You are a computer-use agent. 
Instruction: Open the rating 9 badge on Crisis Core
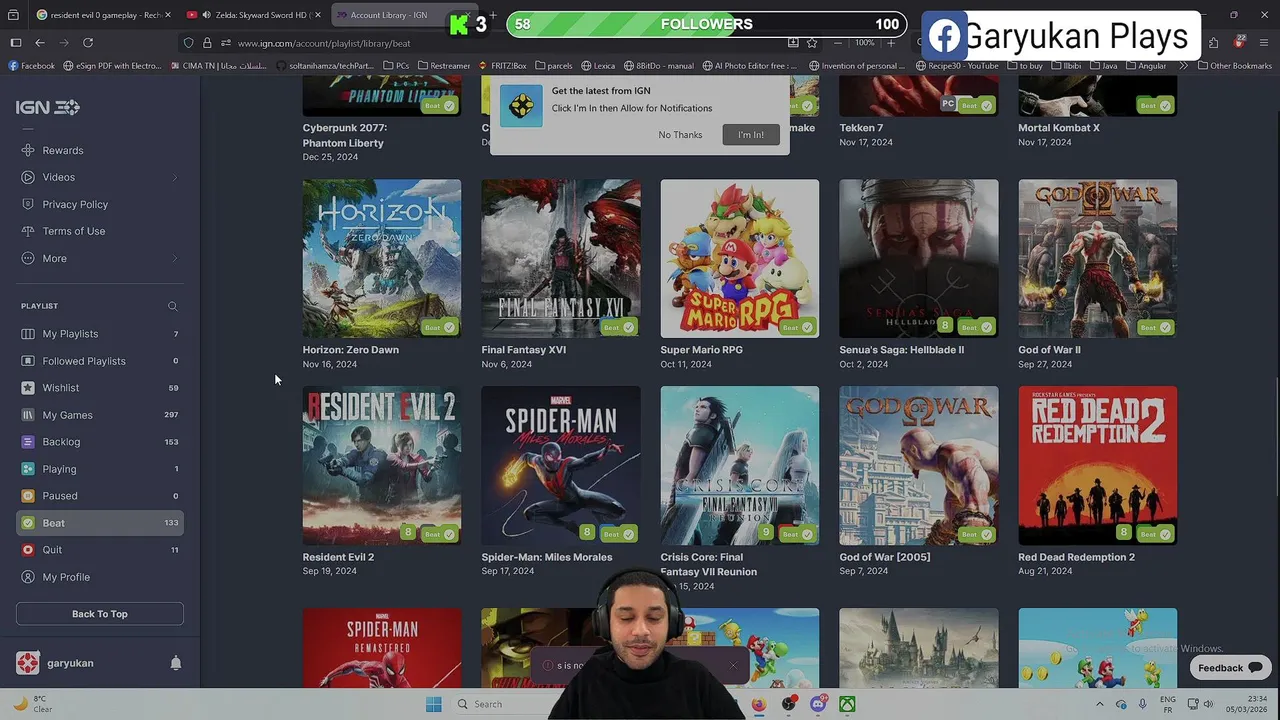pyautogui.click(x=766, y=533)
